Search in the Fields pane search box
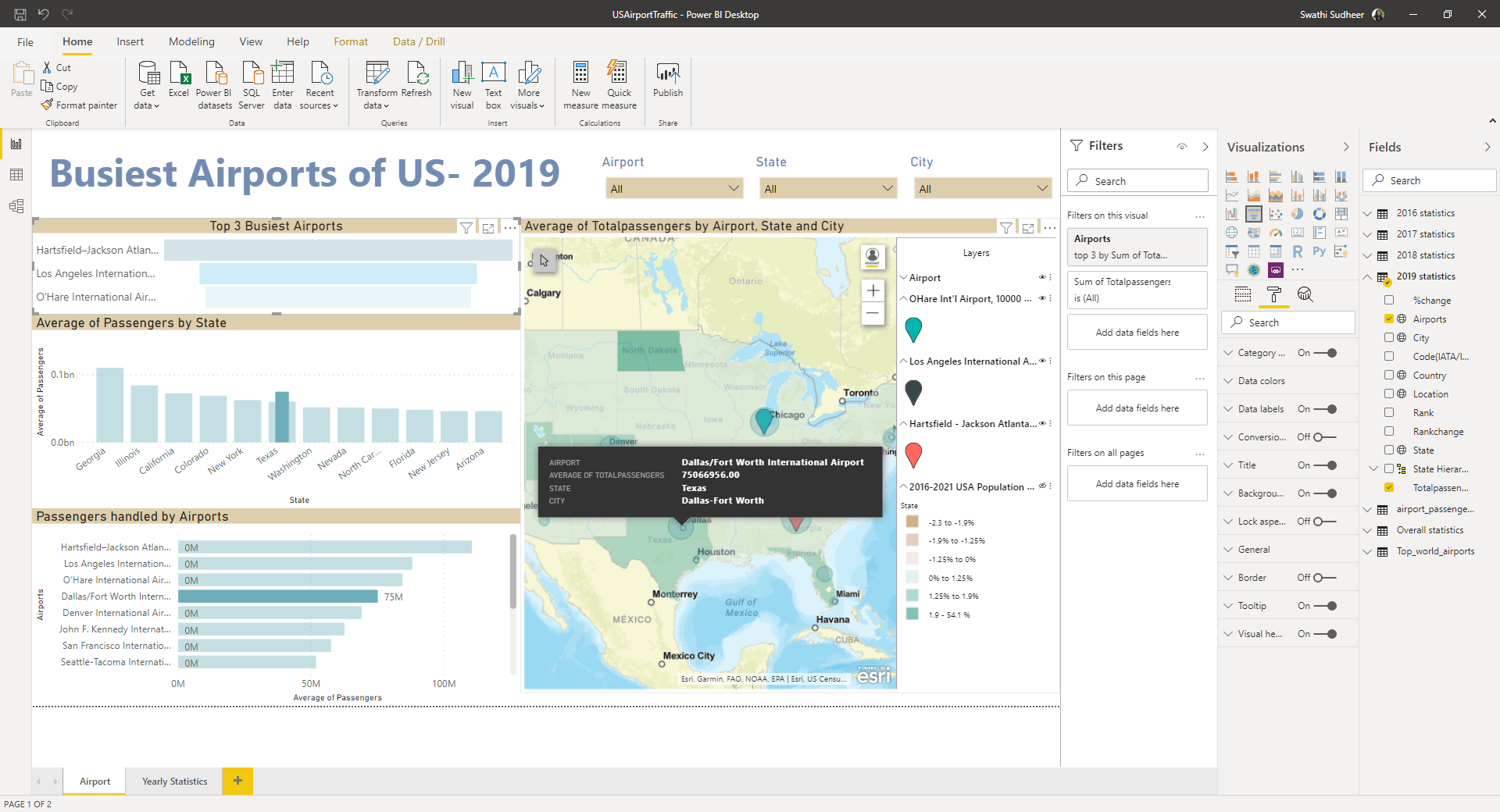The width and height of the screenshot is (1500, 812). [x=1430, y=180]
